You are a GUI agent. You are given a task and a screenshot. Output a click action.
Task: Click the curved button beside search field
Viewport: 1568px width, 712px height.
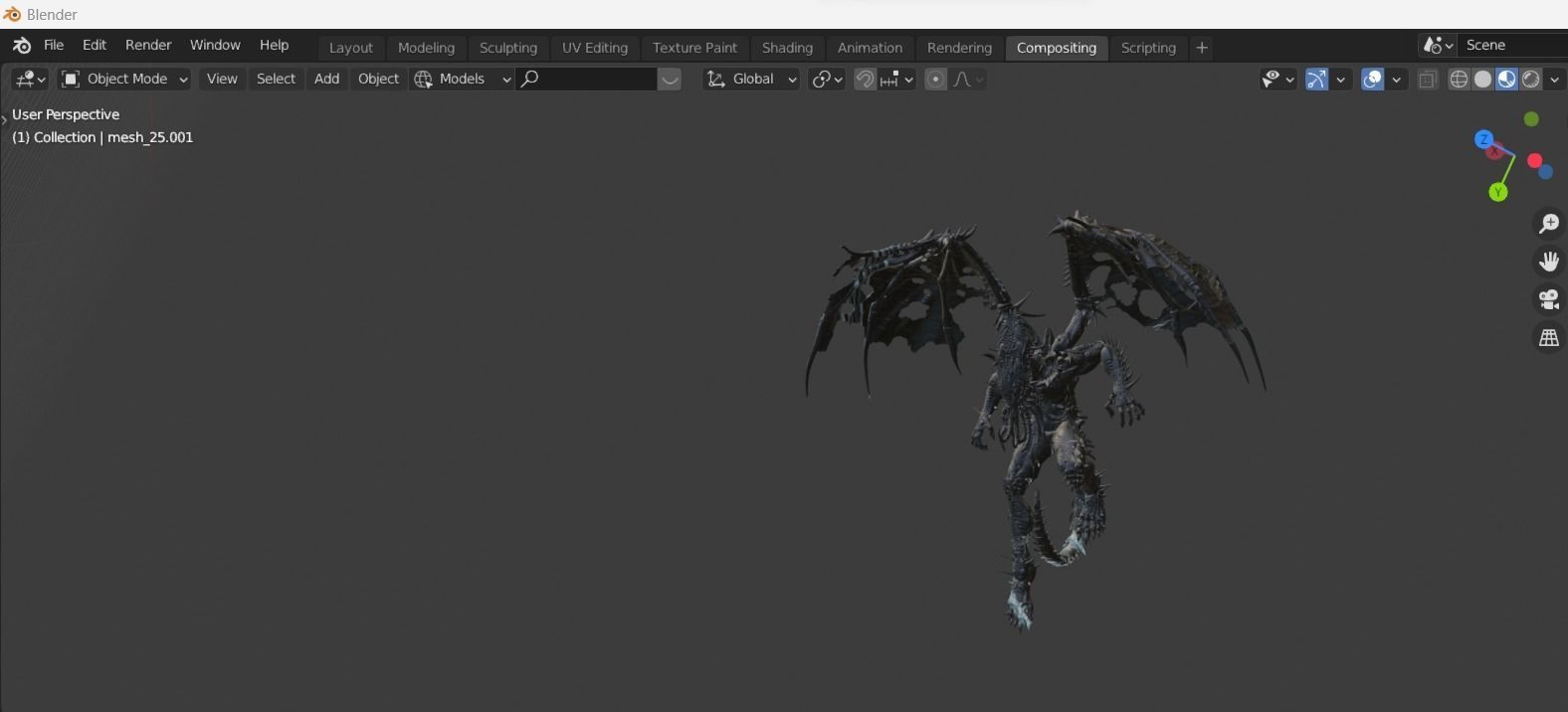pos(670,79)
